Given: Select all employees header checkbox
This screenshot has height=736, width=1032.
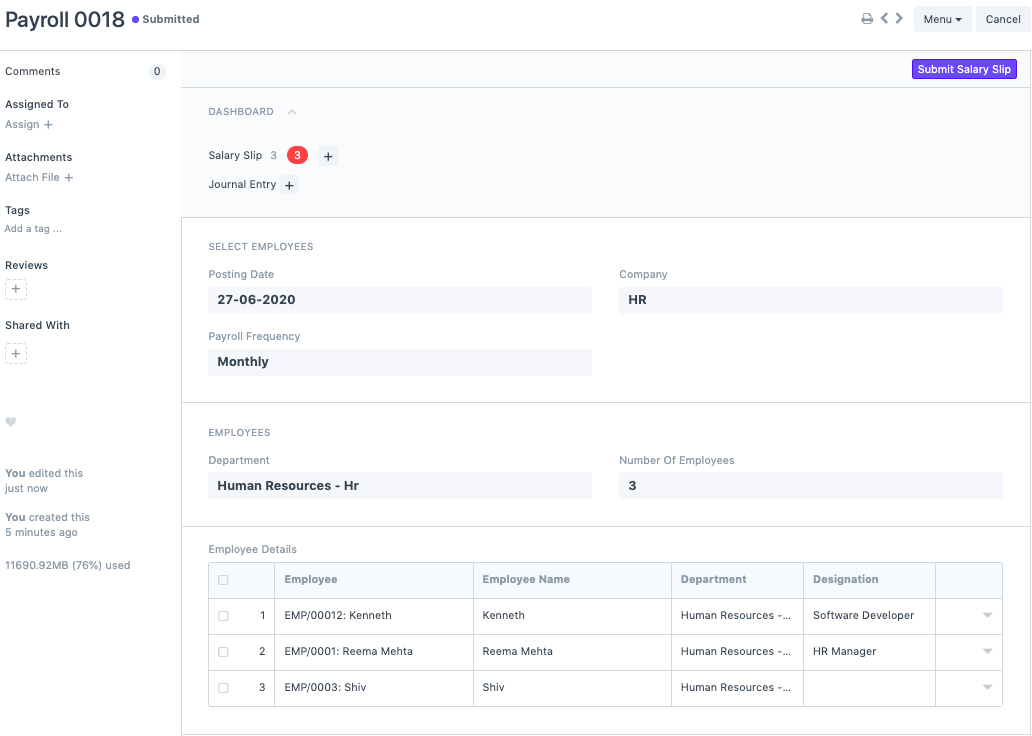Looking at the screenshot, I should click(x=223, y=580).
